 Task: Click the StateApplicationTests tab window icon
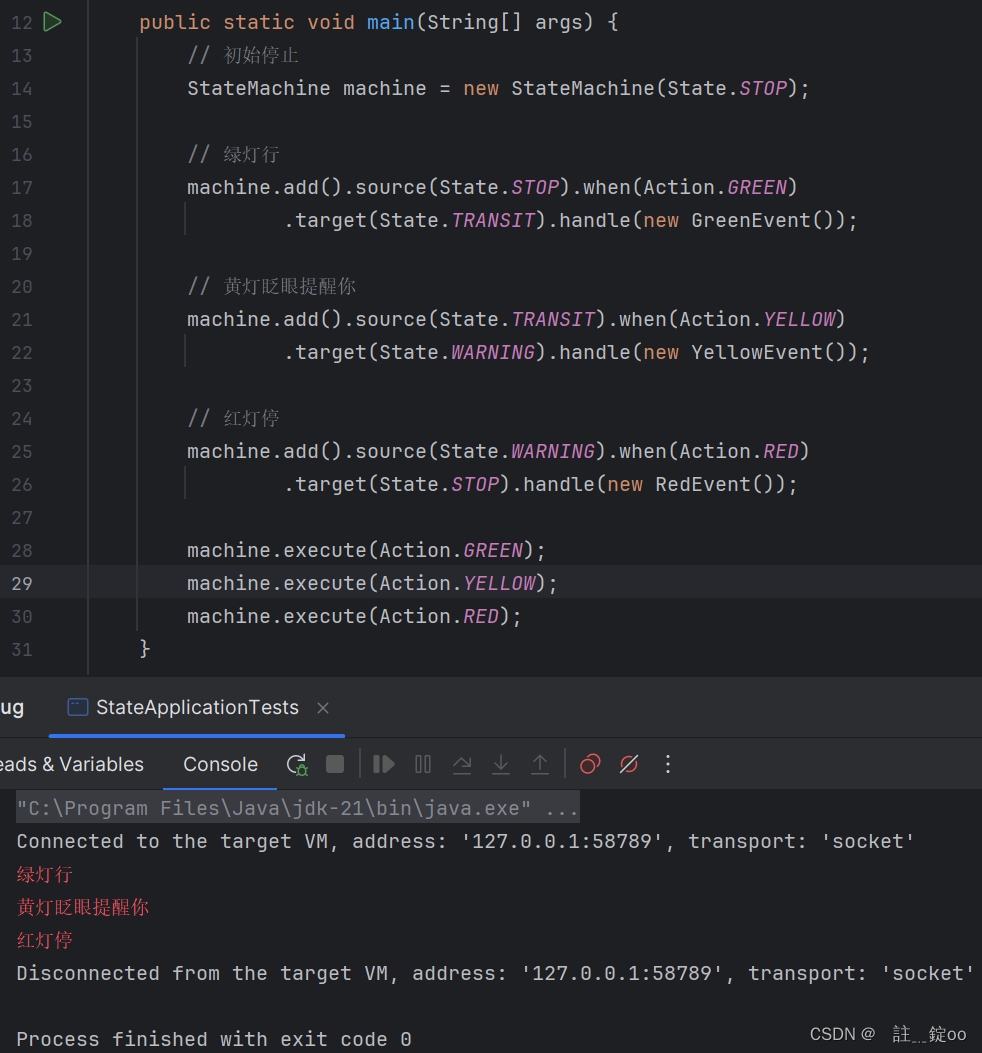coord(77,707)
